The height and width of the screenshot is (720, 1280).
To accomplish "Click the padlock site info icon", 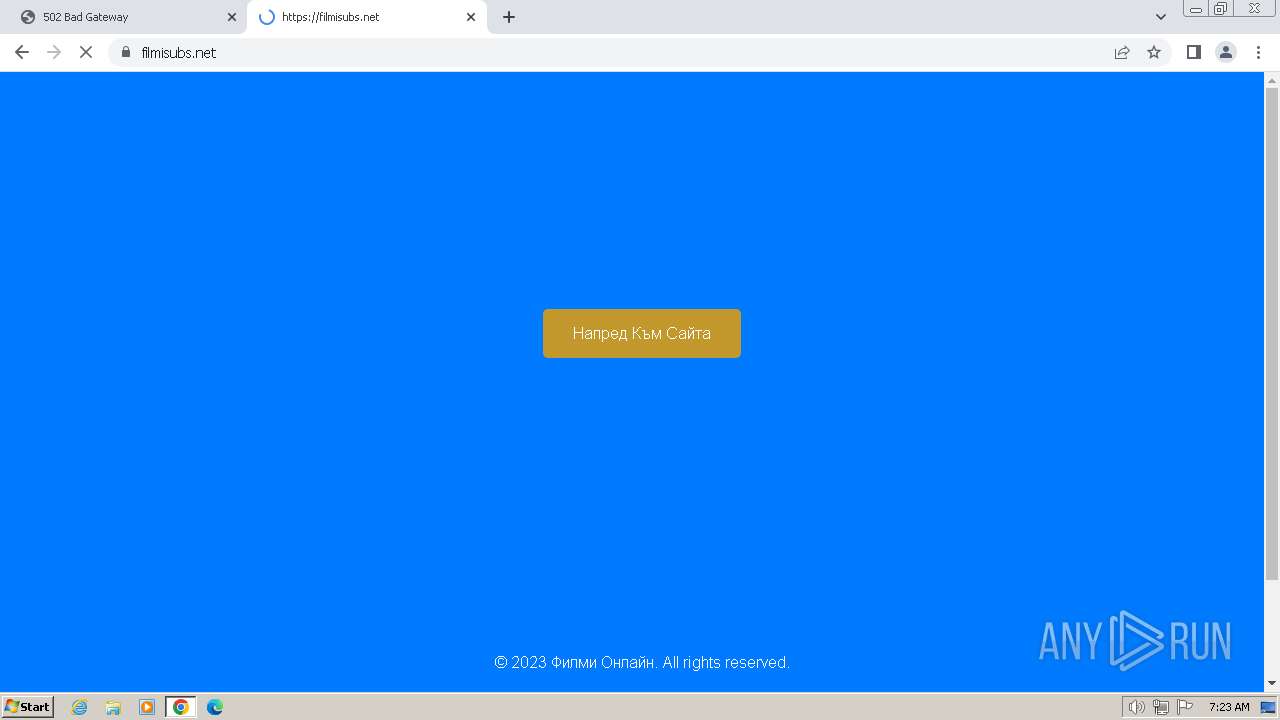I will coord(126,52).
